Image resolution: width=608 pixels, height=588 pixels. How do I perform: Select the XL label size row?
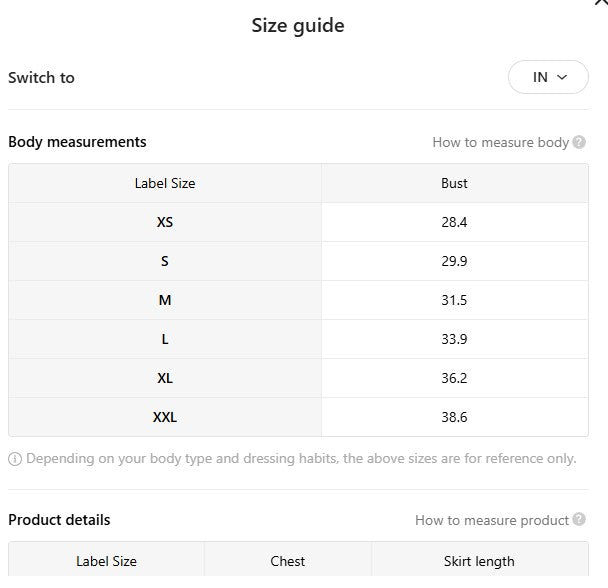click(165, 378)
